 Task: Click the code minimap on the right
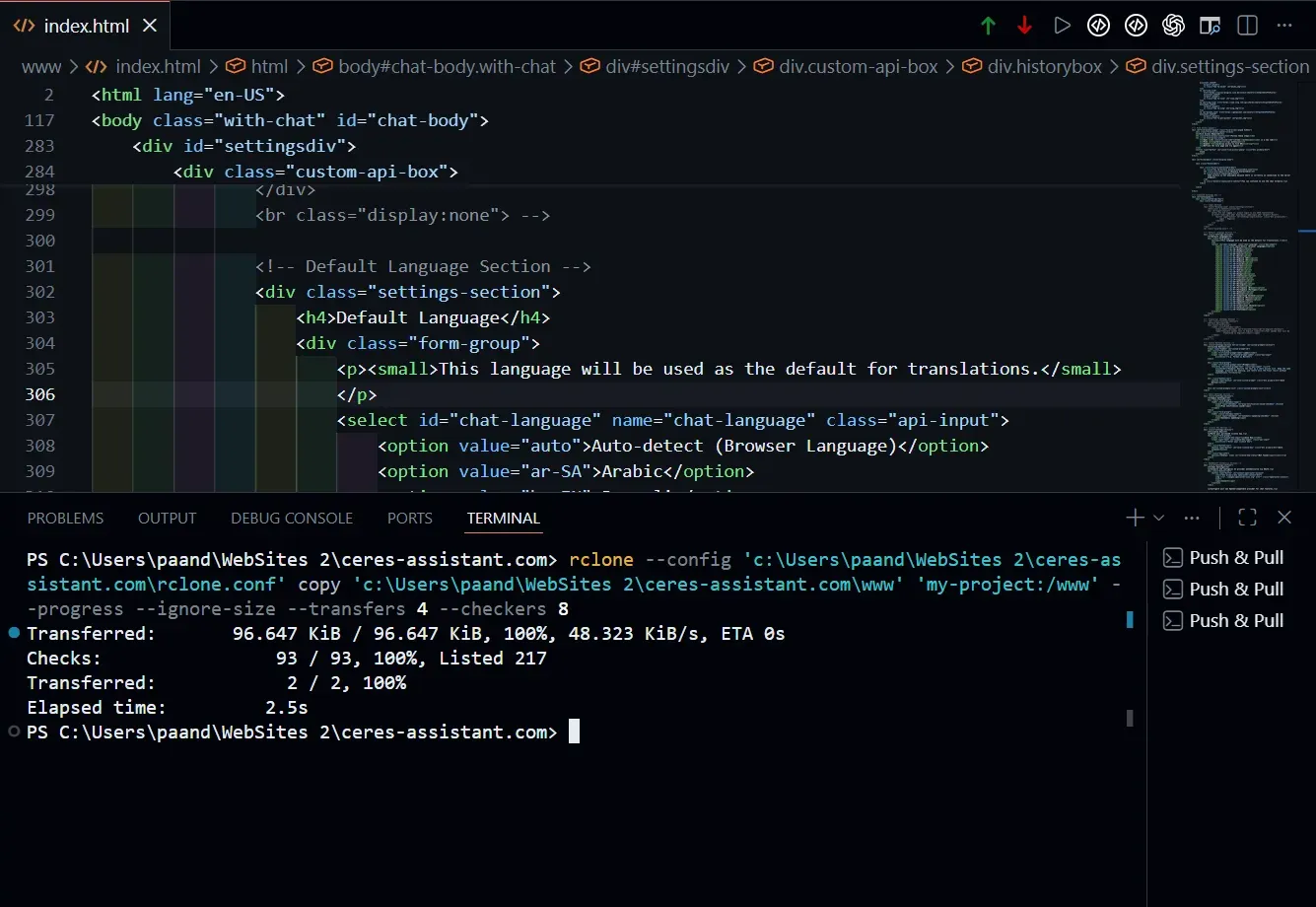tap(1242, 286)
